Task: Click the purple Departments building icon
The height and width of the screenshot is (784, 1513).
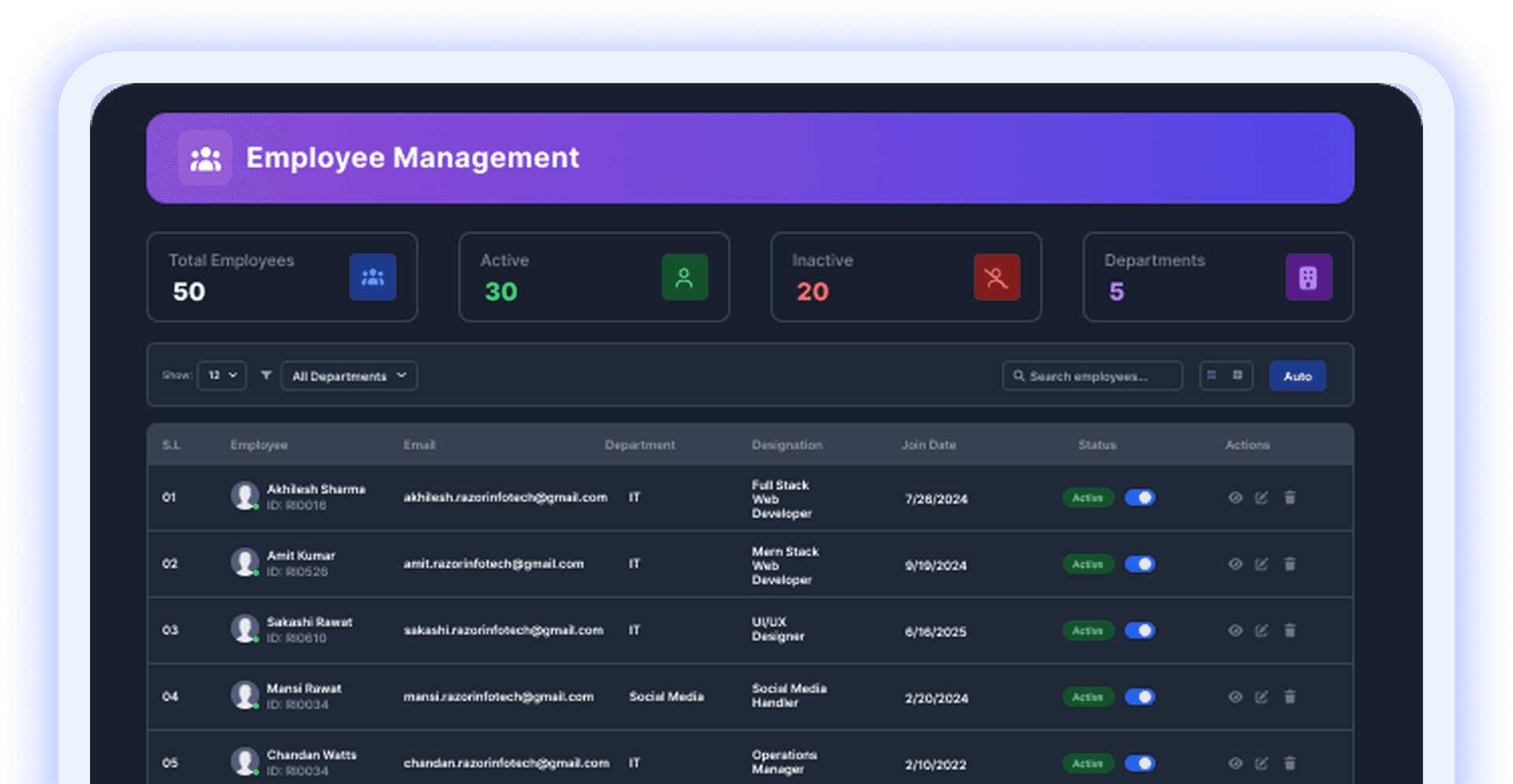Action: 1309,277
